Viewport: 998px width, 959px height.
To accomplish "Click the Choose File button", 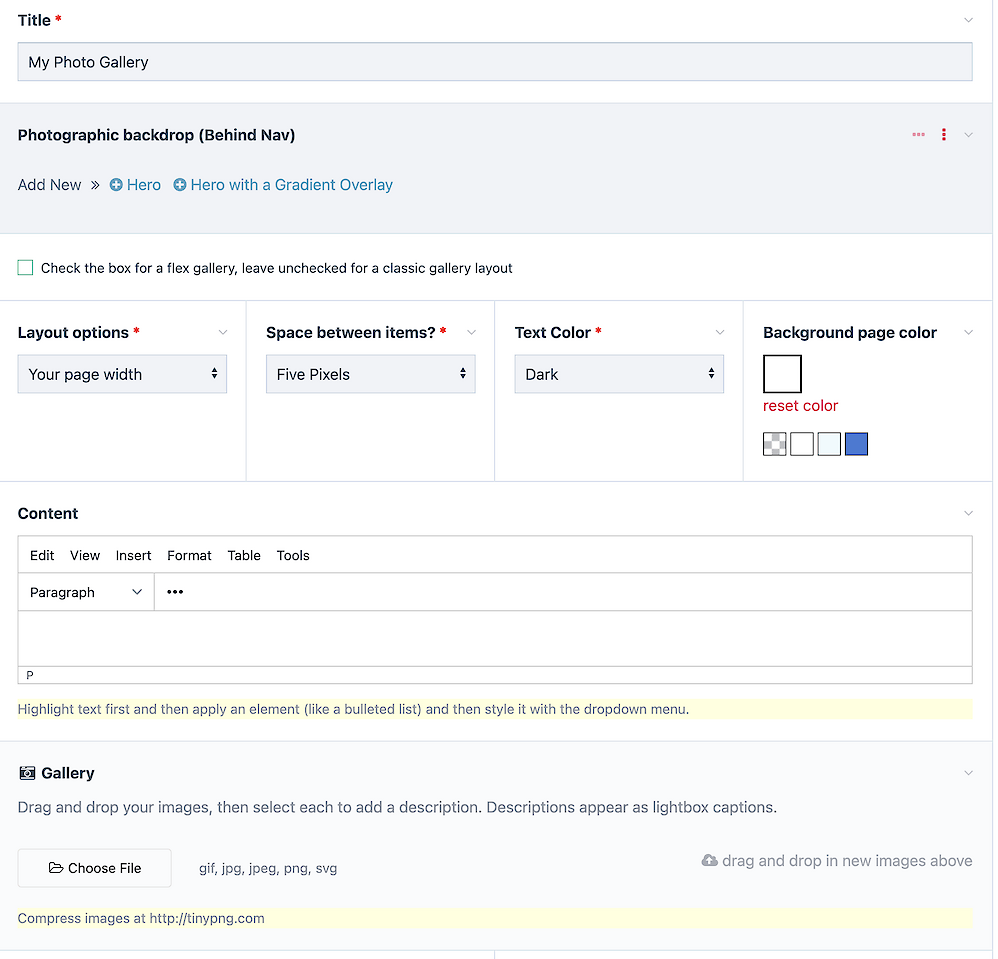I will [94, 868].
